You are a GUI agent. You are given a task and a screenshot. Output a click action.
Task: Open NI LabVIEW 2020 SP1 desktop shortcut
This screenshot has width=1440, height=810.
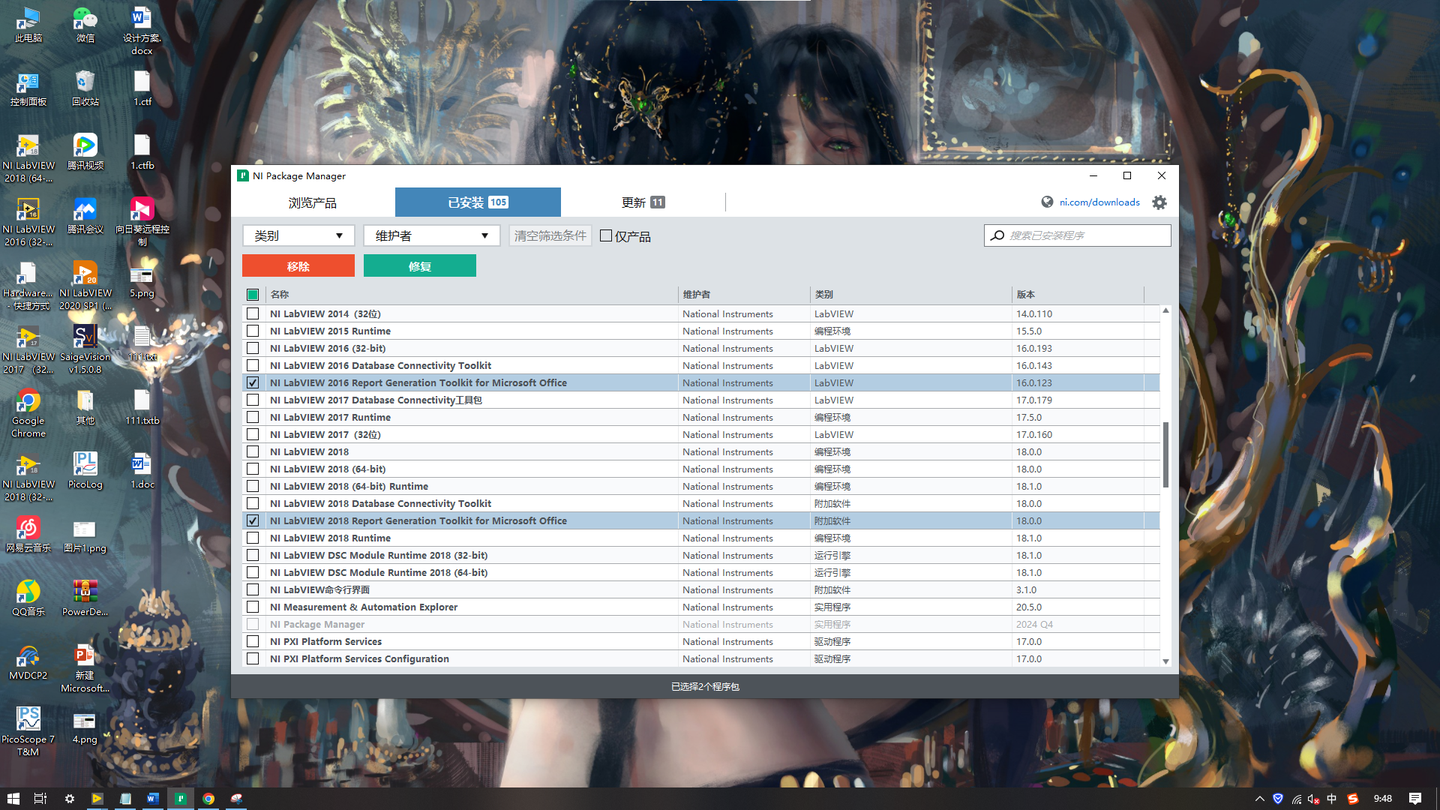(x=85, y=285)
